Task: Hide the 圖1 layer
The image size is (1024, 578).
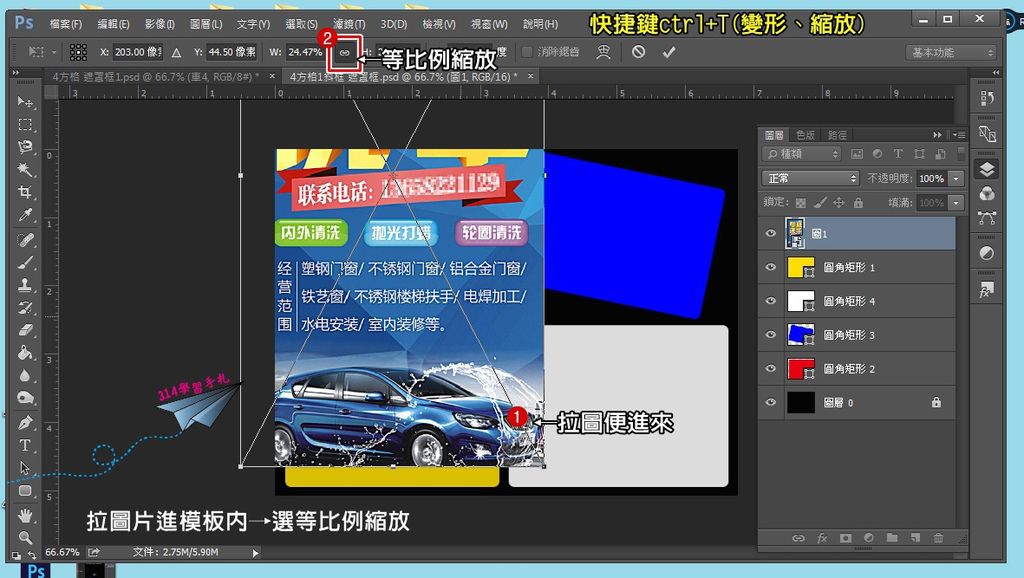Action: [x=771, y=233]
